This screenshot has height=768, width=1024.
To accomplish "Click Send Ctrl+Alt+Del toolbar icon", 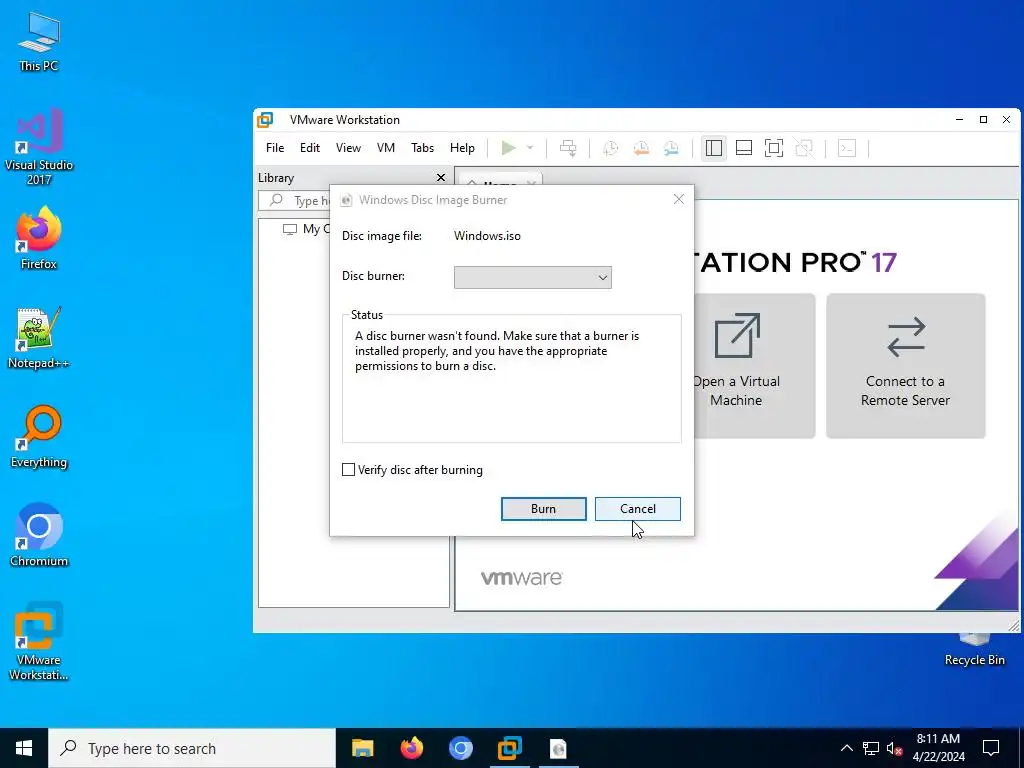I will (x=568, y=148).
